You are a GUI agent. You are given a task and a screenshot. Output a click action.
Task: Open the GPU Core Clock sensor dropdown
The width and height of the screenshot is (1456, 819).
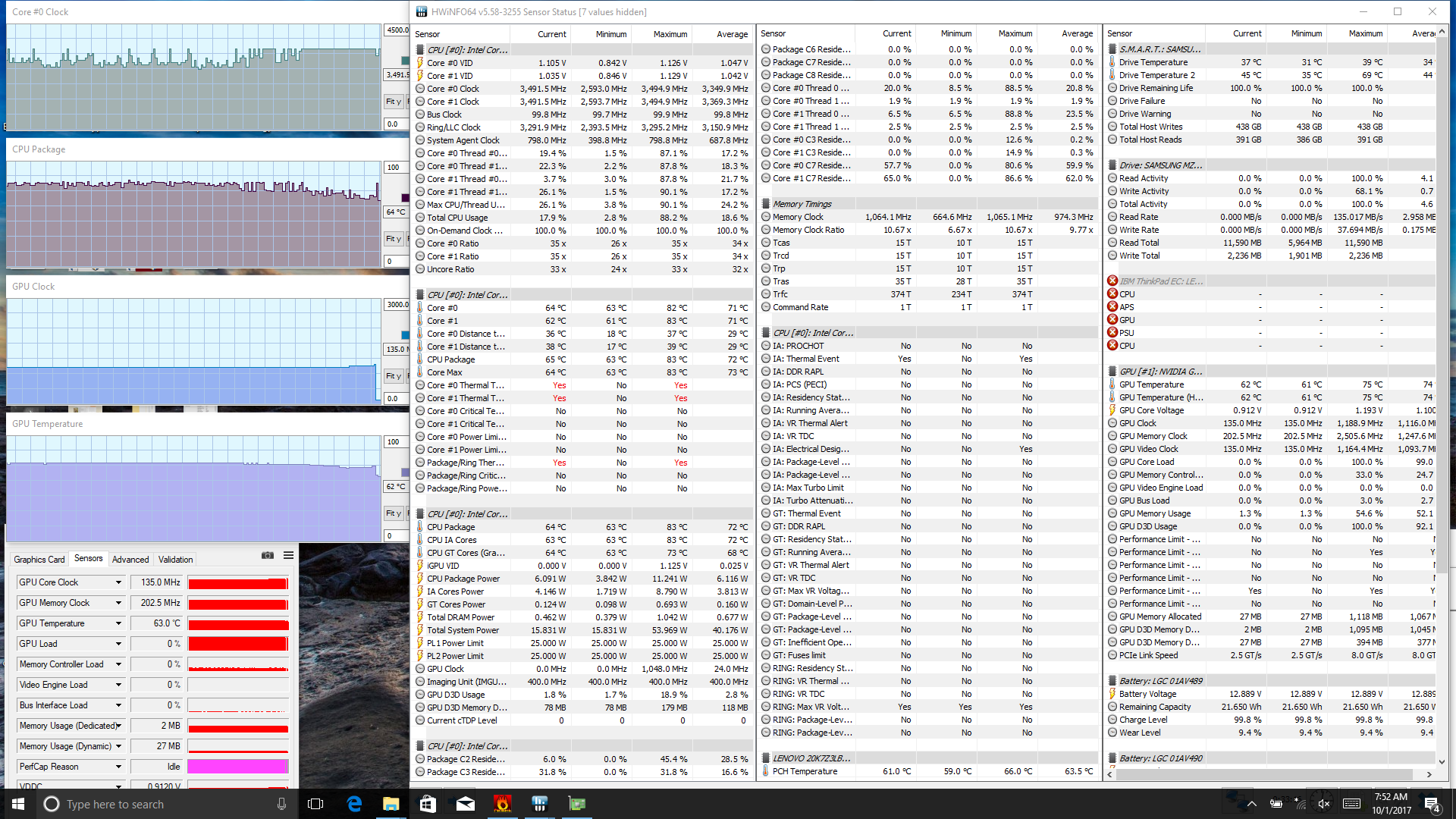click(x=118, y=582)
